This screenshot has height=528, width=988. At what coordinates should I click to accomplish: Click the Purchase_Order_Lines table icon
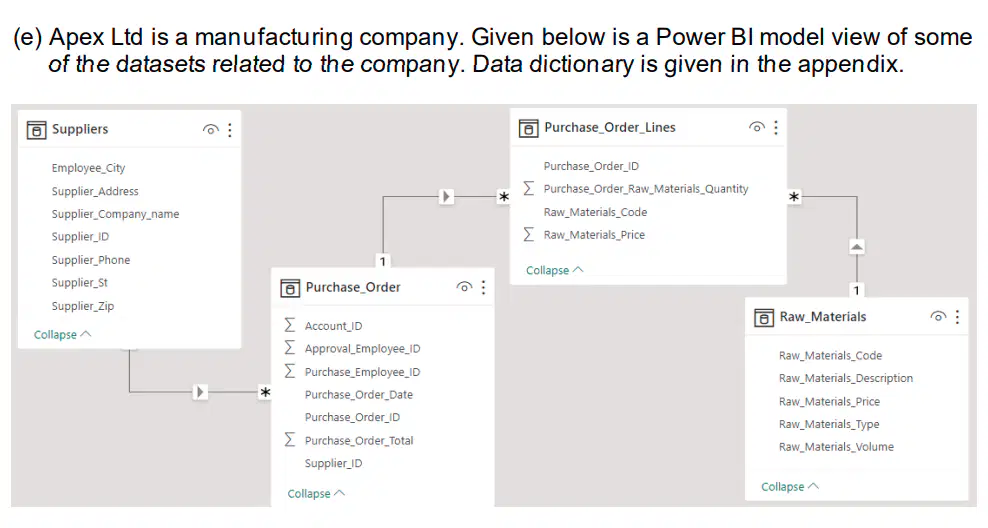click(528, 129)
